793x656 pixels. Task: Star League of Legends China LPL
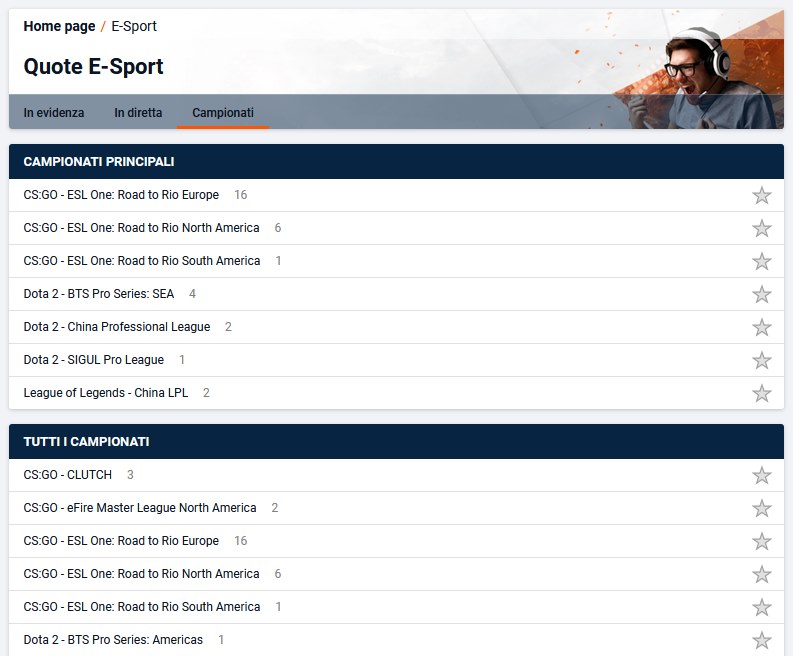pos(761,393)
